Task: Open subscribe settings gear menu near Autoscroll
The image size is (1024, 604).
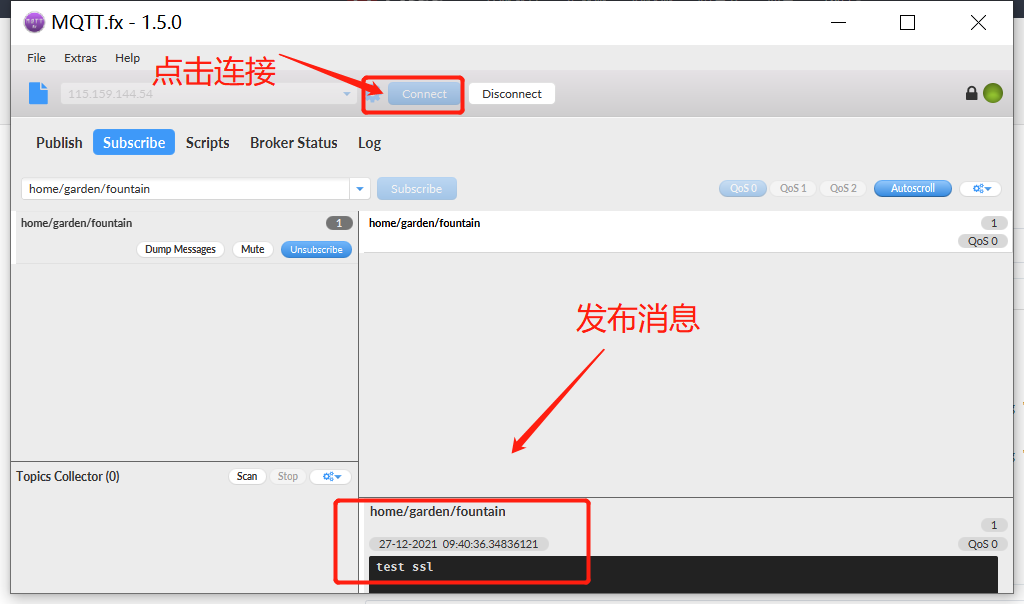Action: 981,189
